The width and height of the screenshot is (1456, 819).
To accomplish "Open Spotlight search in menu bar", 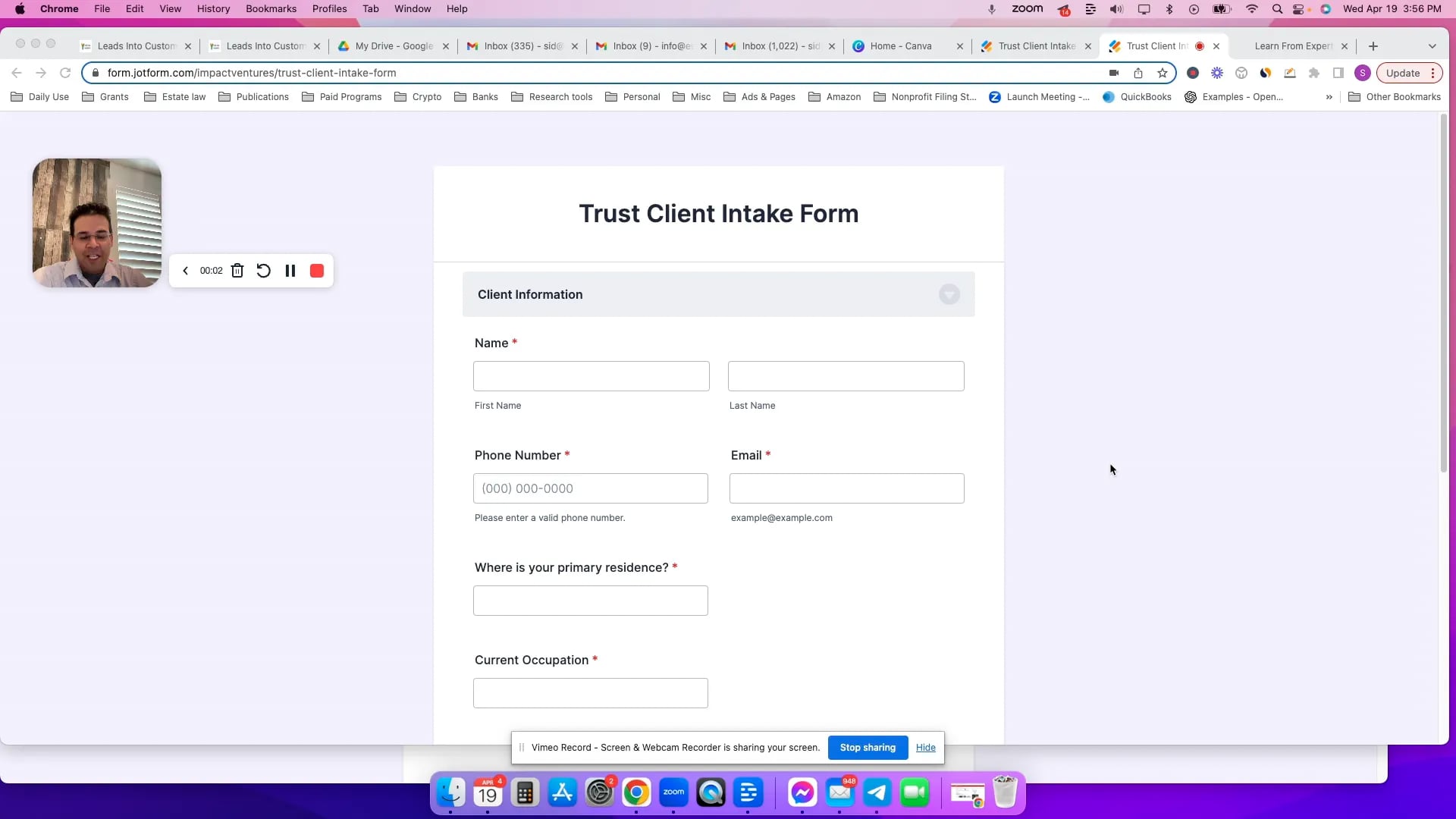I will pos(1277,9).
